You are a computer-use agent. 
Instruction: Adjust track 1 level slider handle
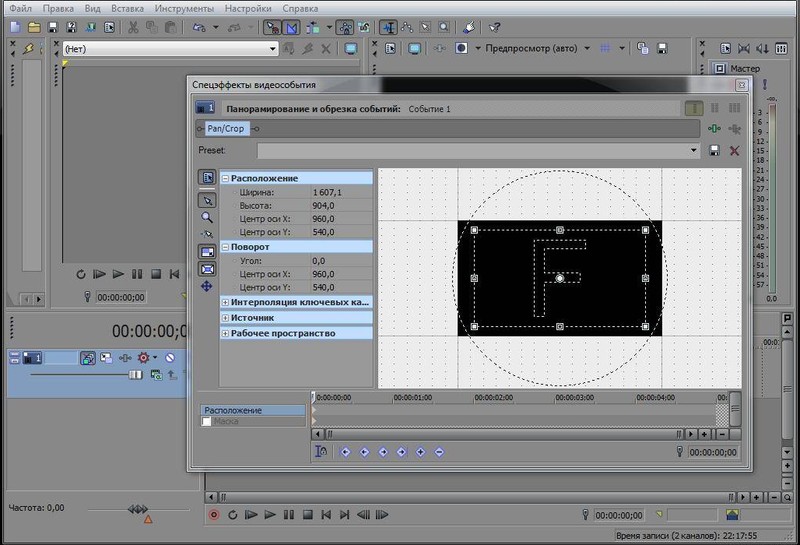(135, 375)
